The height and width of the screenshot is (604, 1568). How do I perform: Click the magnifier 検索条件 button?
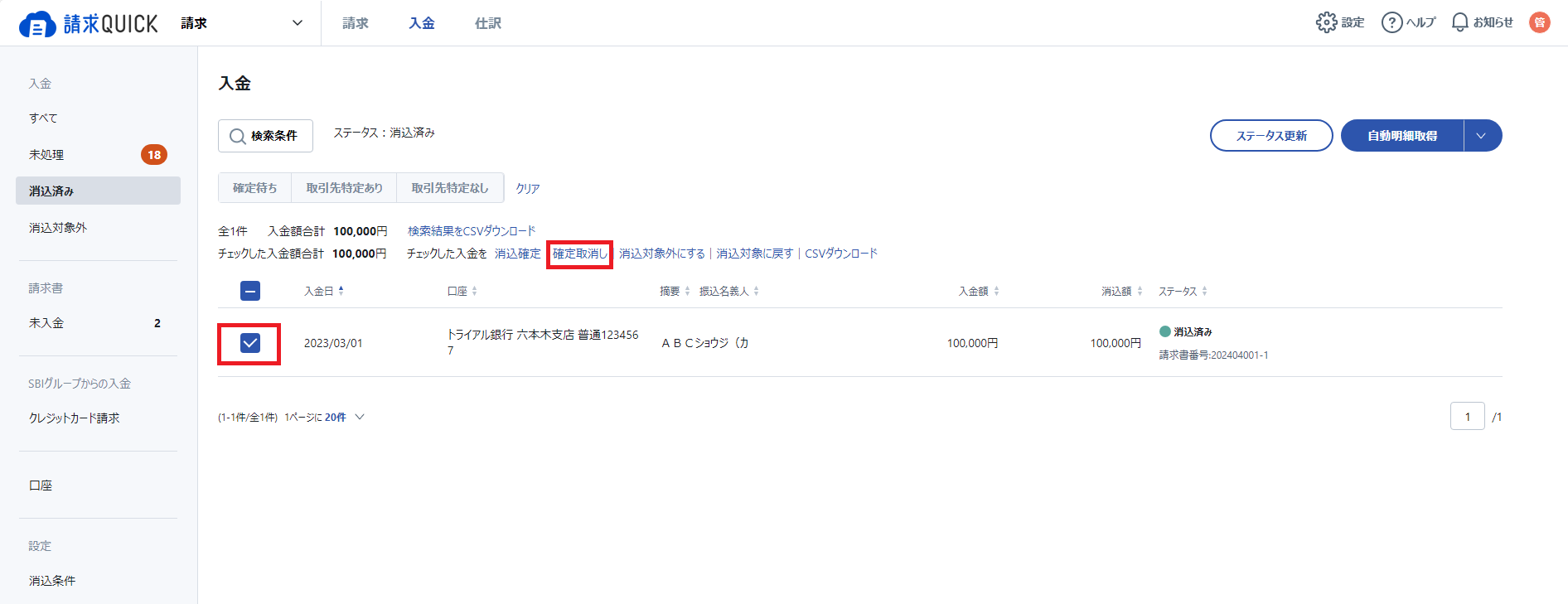265,136
